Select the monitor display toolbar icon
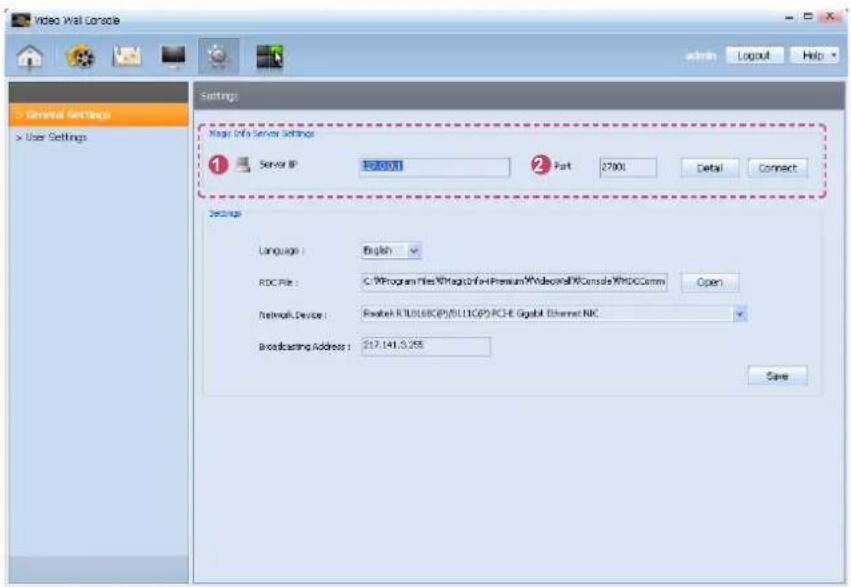 tap(173, 56)
